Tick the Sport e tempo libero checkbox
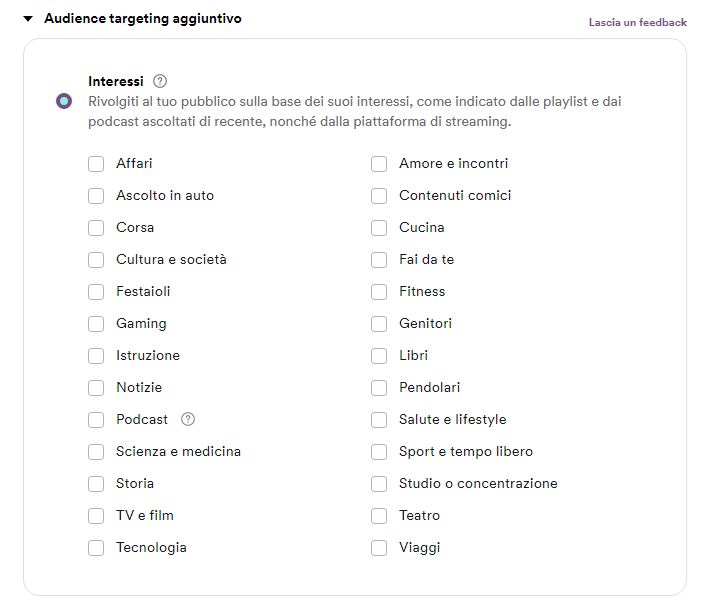Viewport: 710px width, 615px height. click(379, 452)
